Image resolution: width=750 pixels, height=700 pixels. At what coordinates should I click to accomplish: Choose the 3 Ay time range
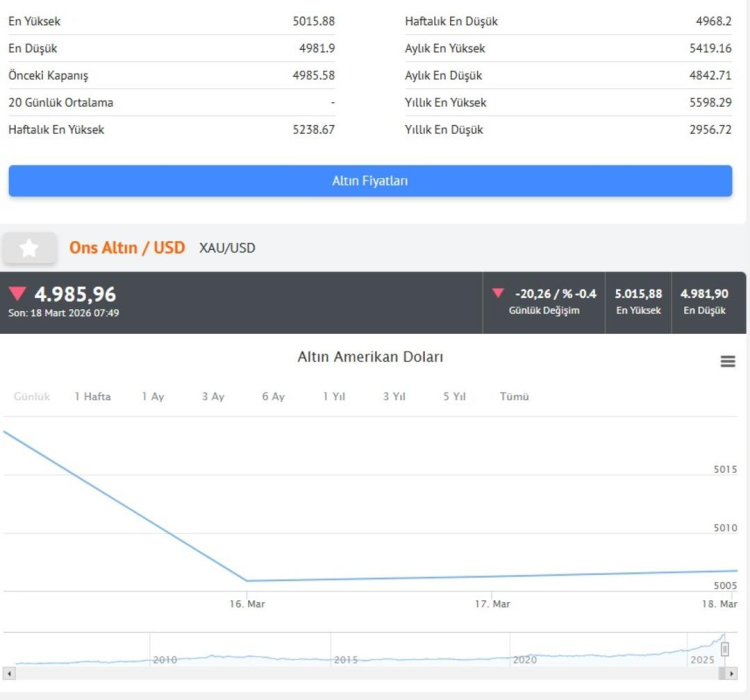(213, 397)
